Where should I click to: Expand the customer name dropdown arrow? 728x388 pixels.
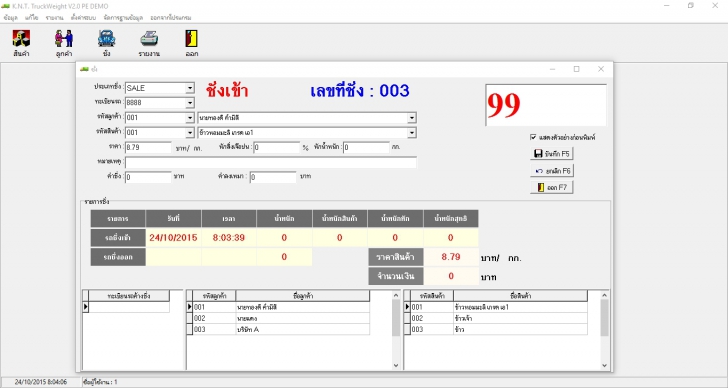click(412, 118)
